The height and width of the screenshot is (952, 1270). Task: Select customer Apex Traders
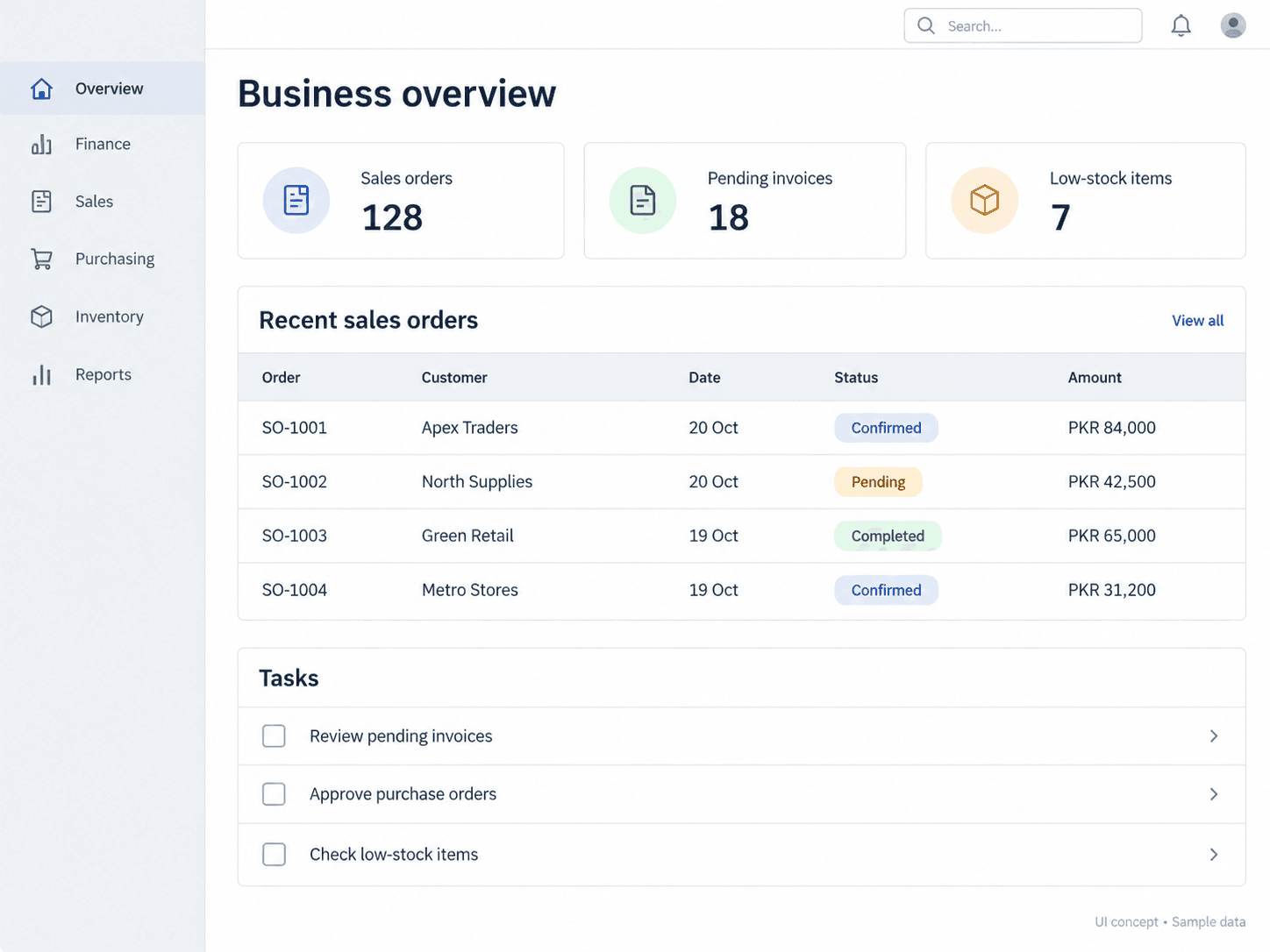point(469,428)
